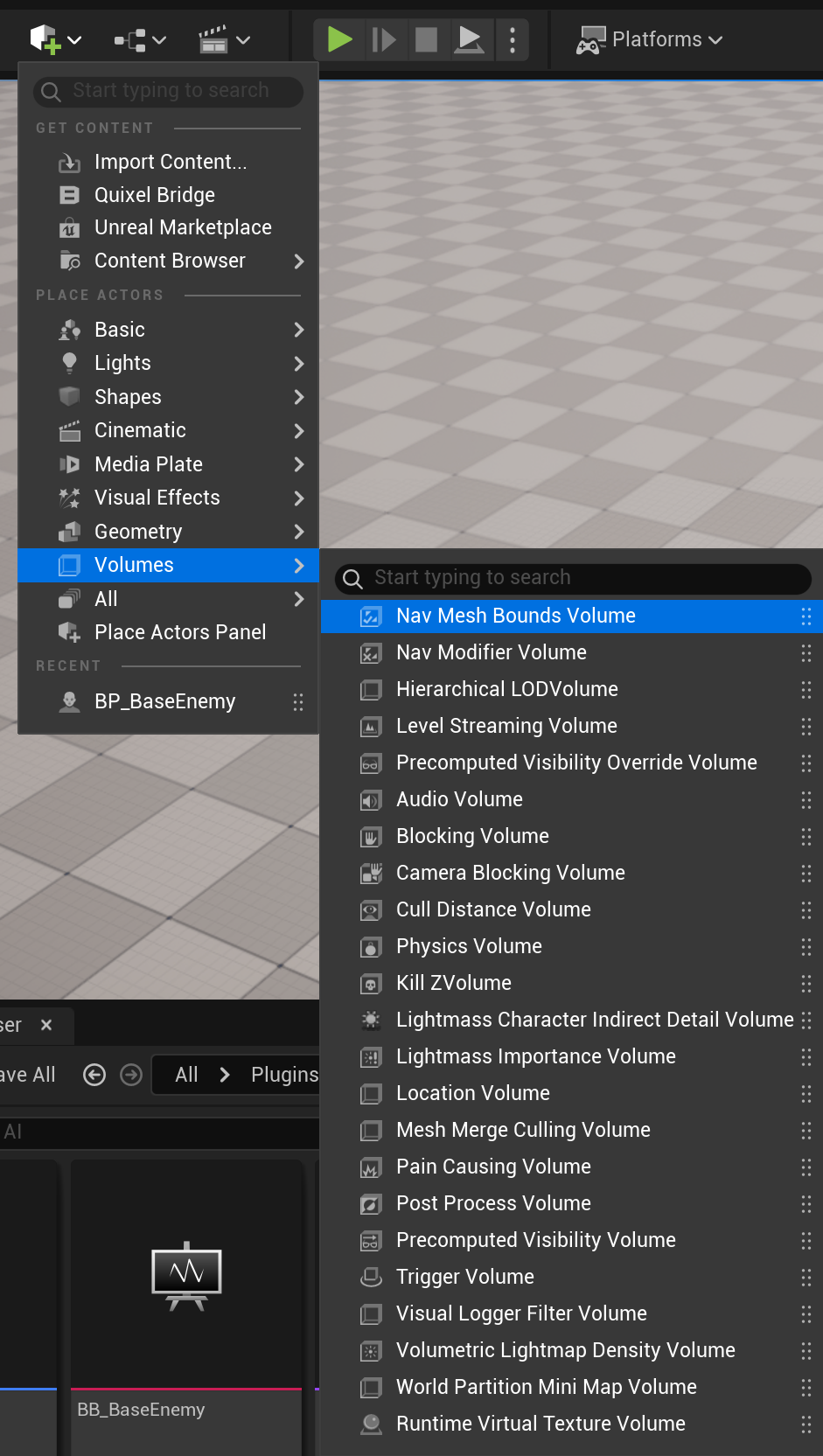
Task: Open the cinematics clapperboard toolbar icon
Action: (224, 39)
